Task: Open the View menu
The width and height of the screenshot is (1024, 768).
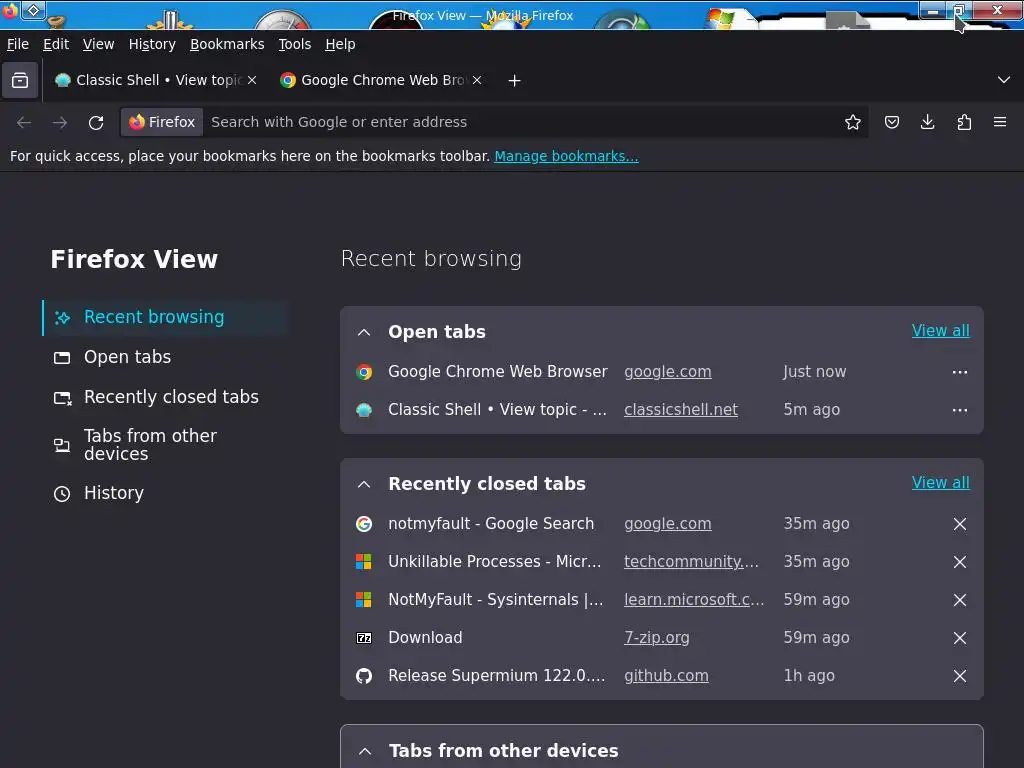Action: 99,44
